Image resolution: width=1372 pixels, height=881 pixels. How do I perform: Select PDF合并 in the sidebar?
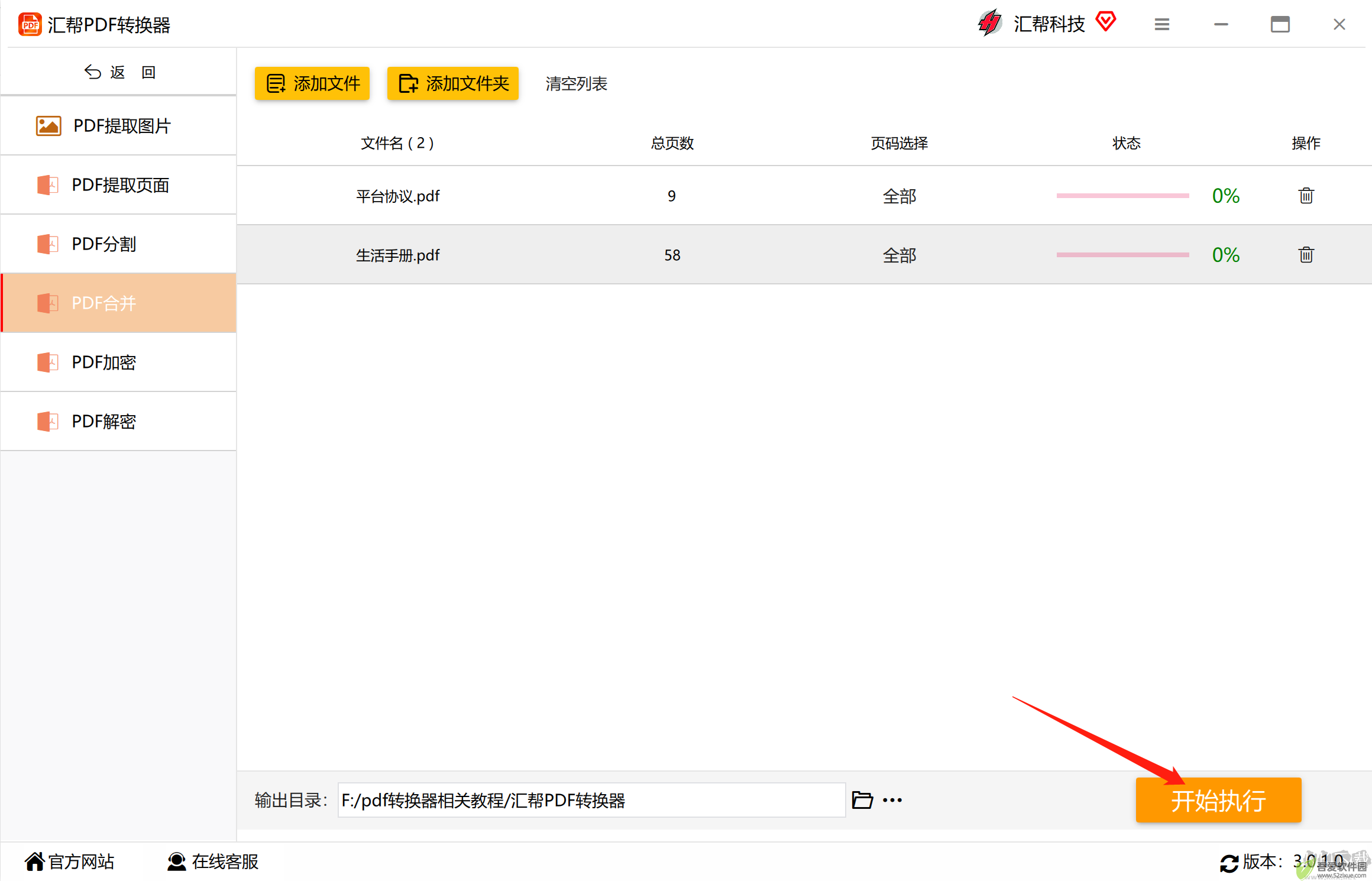coord(119,303)
